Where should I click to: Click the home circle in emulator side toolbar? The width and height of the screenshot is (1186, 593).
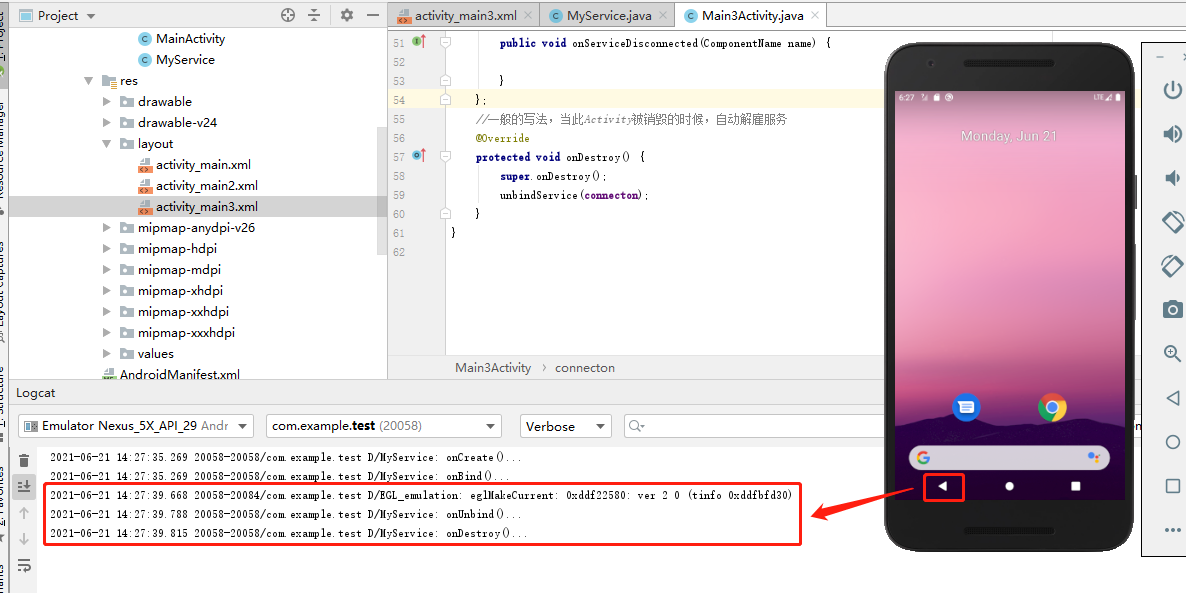pos(1172,442)
